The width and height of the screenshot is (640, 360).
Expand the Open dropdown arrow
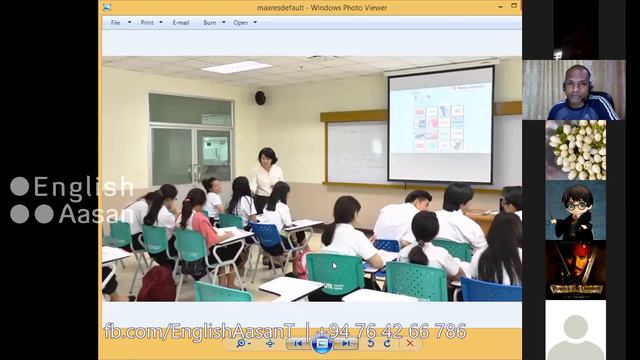(255, 22)
